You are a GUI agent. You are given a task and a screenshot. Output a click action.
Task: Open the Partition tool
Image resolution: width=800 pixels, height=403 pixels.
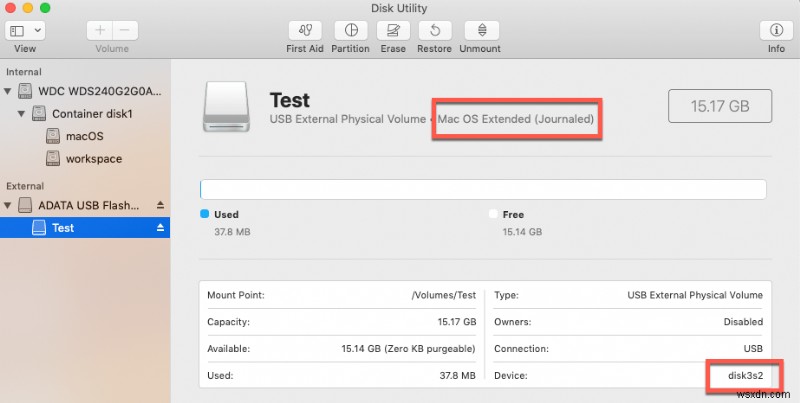tap(350, 30)
